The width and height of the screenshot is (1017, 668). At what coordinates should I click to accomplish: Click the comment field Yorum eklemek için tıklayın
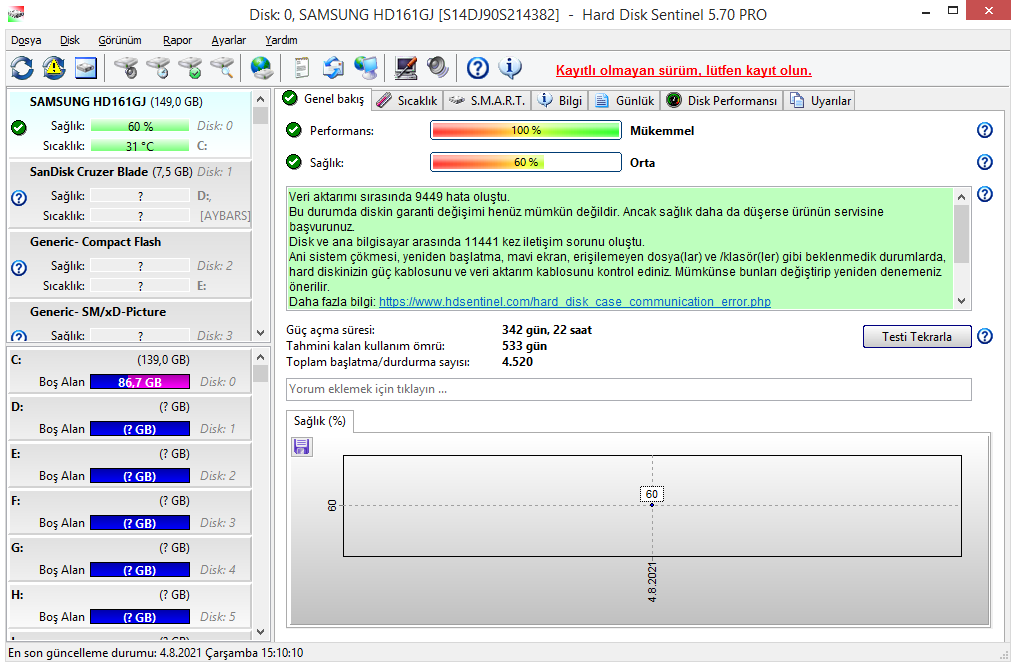pos(628,389)
